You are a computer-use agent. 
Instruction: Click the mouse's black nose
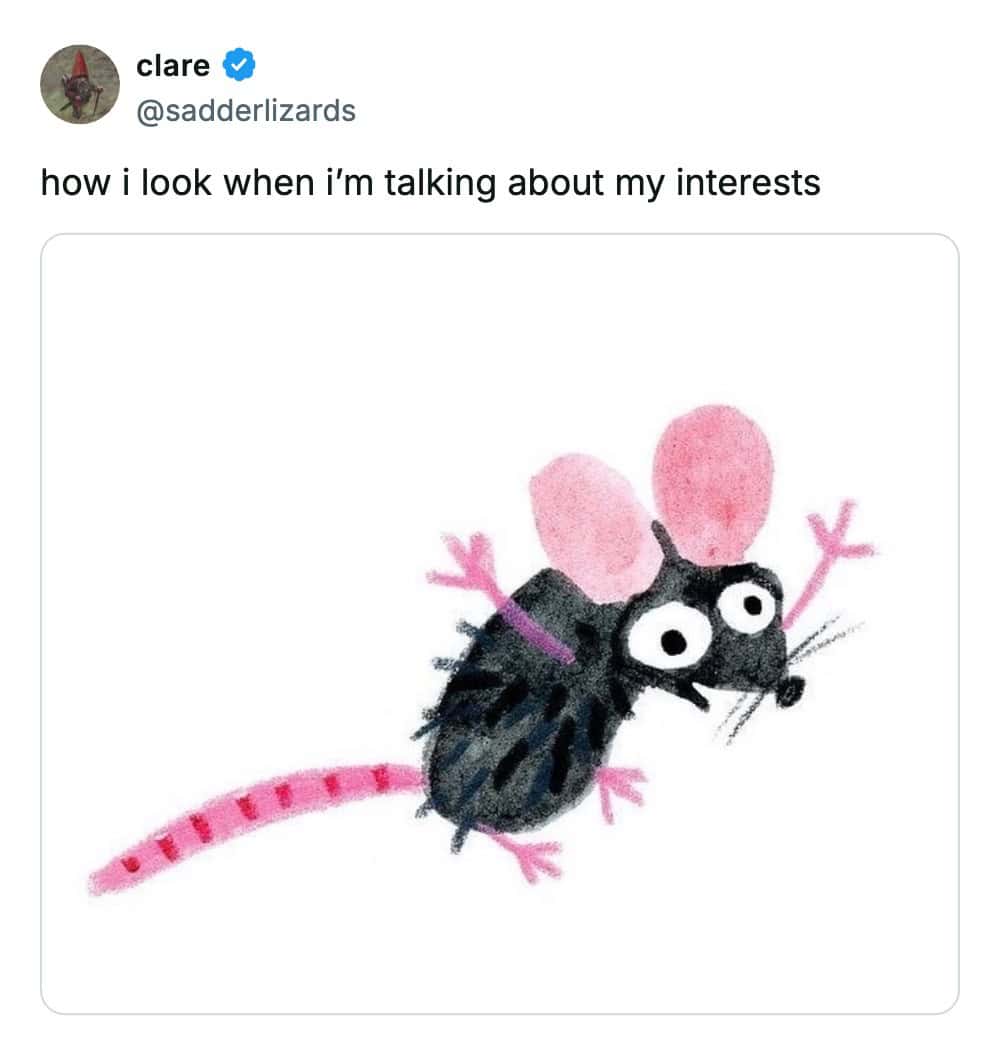[x=790, y=691]
